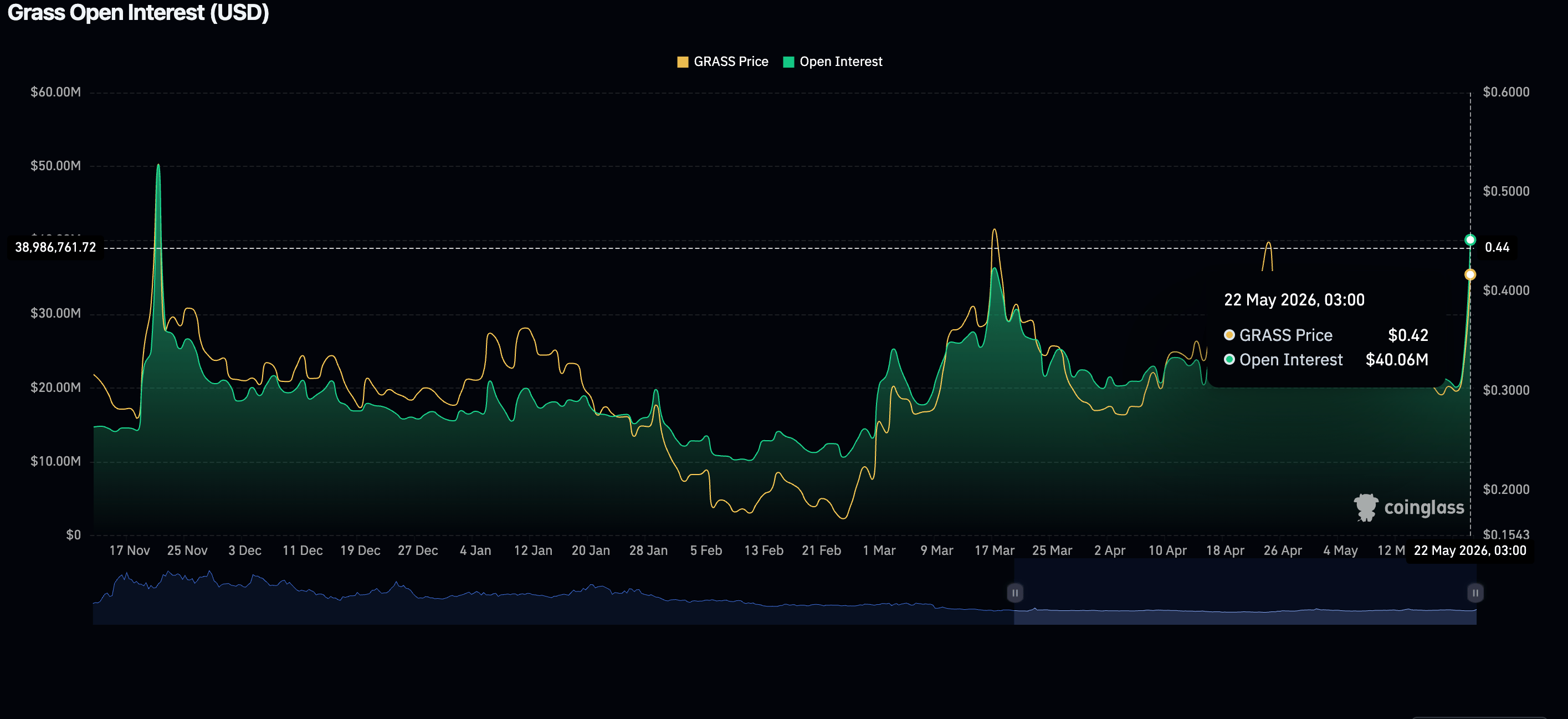This screenshot has height=719, width=1568.
Task: Click the $30.00M left axis label
Action: click(x=55, y=313)
